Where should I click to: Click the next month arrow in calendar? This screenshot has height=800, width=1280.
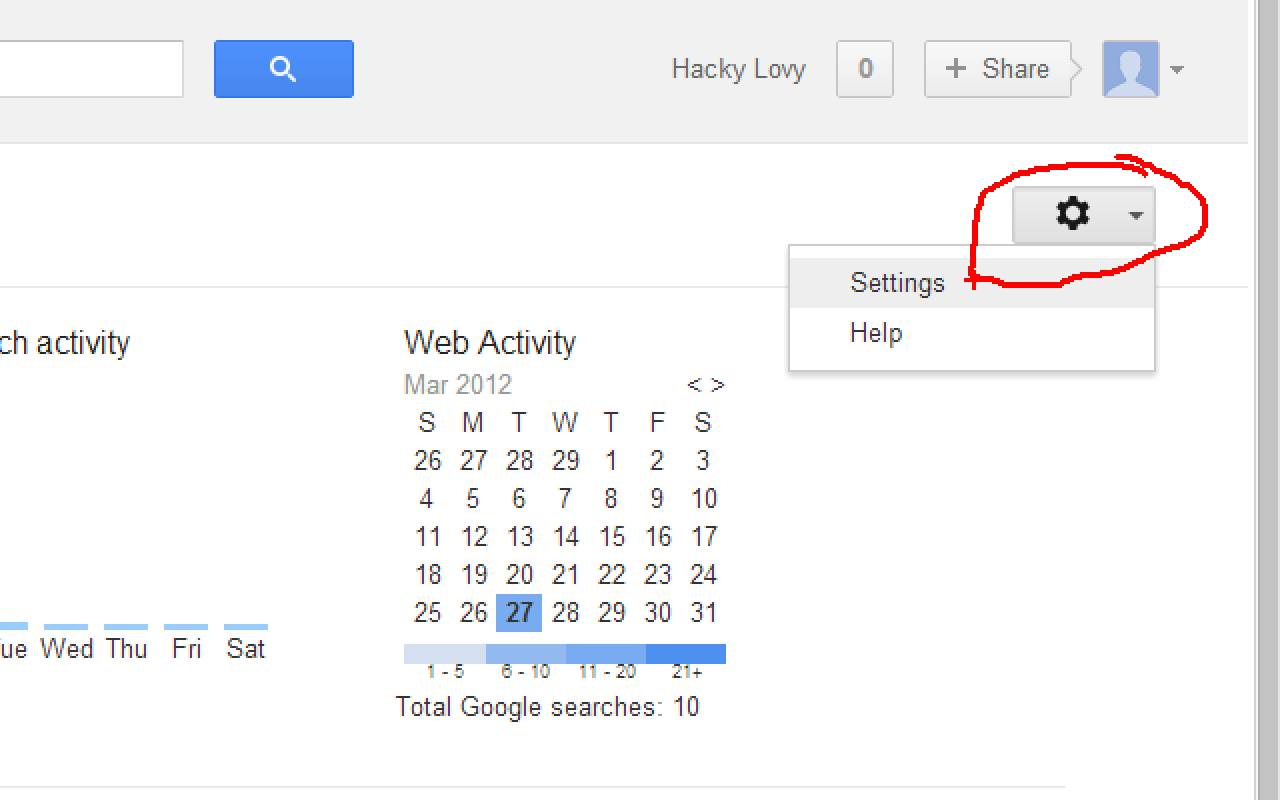coord(717,385)
